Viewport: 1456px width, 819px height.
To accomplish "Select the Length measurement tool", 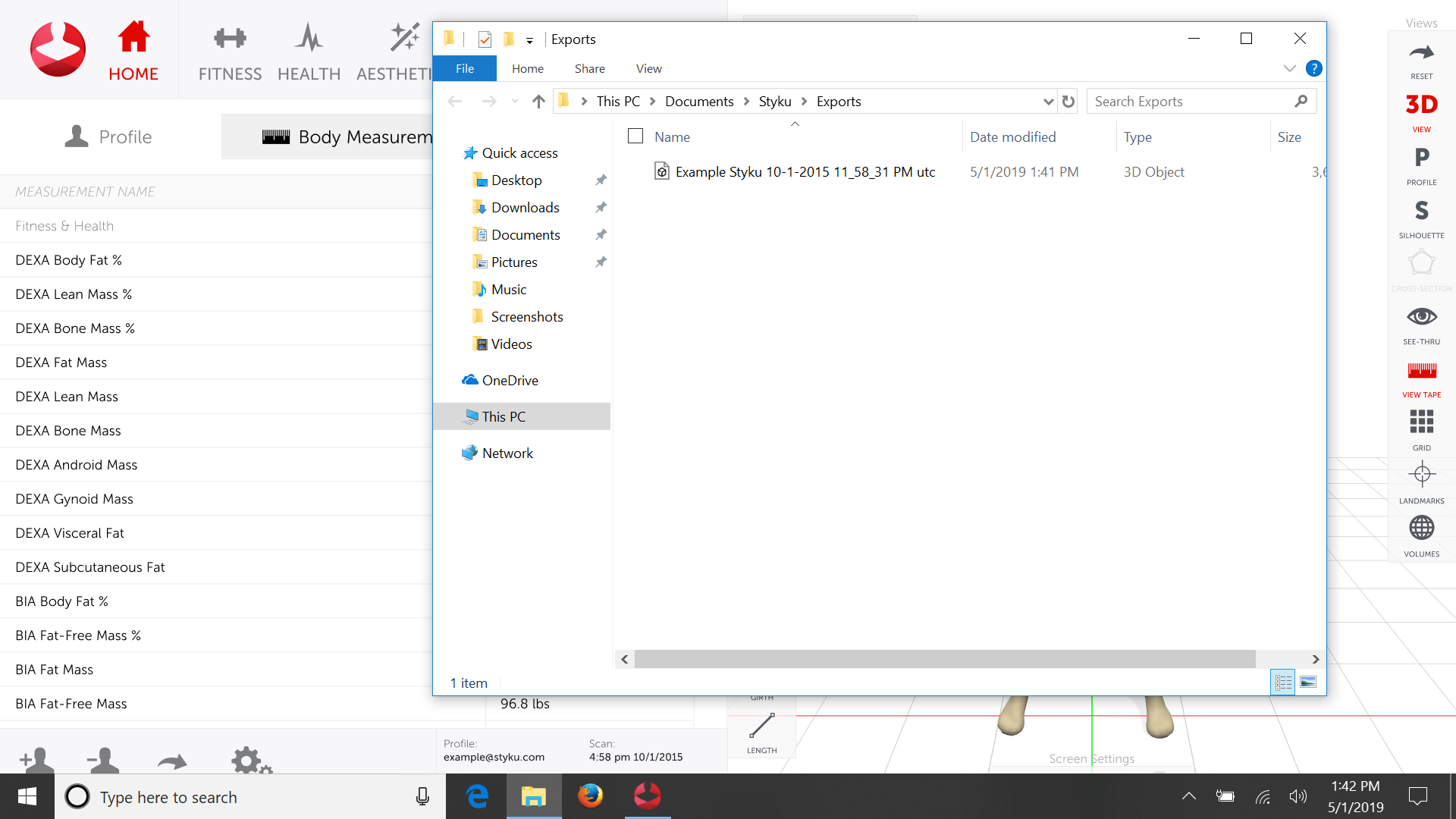I will (761, 726).
